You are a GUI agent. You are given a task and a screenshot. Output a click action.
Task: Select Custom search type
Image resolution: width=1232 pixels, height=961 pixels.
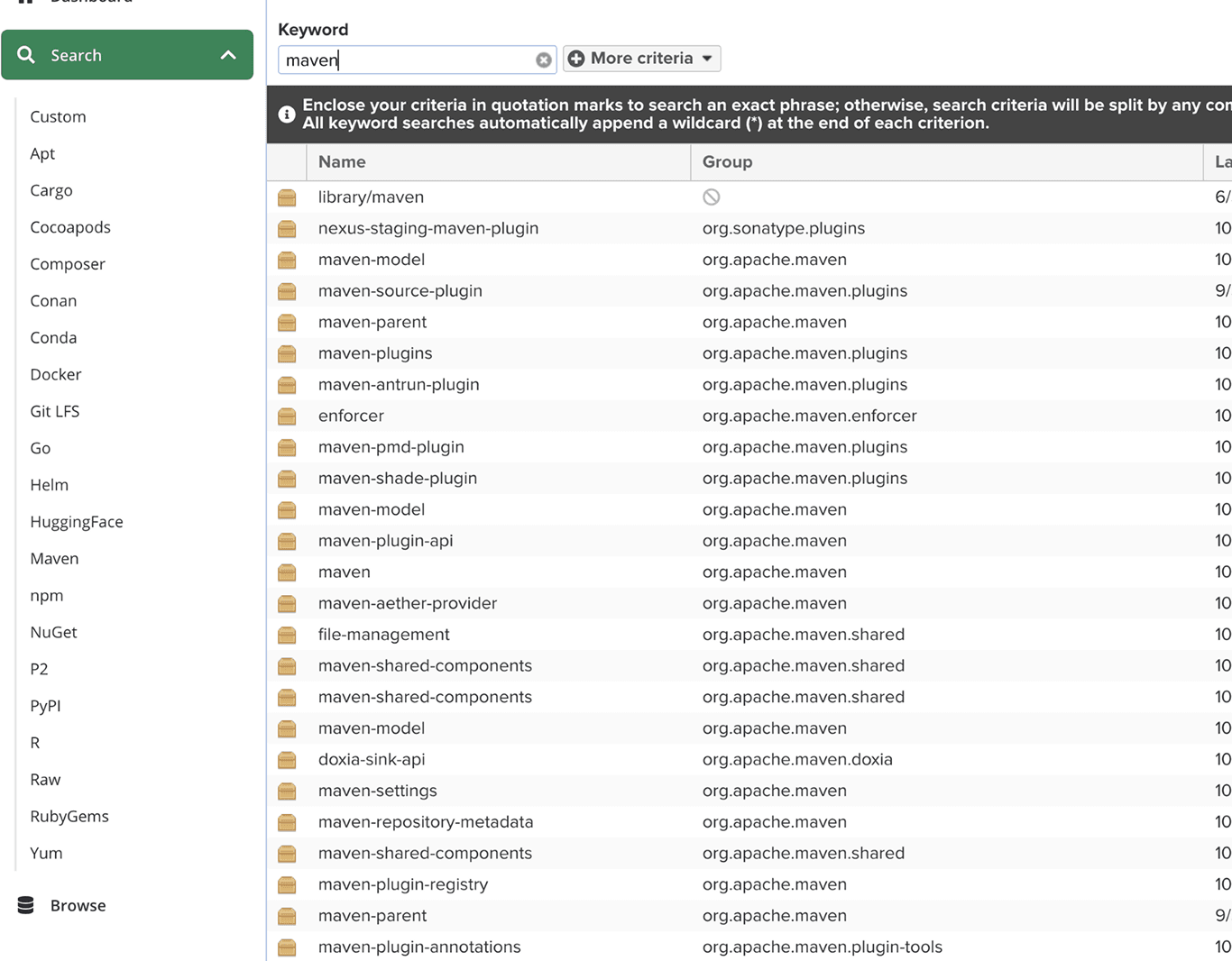(x=58, y=116)
